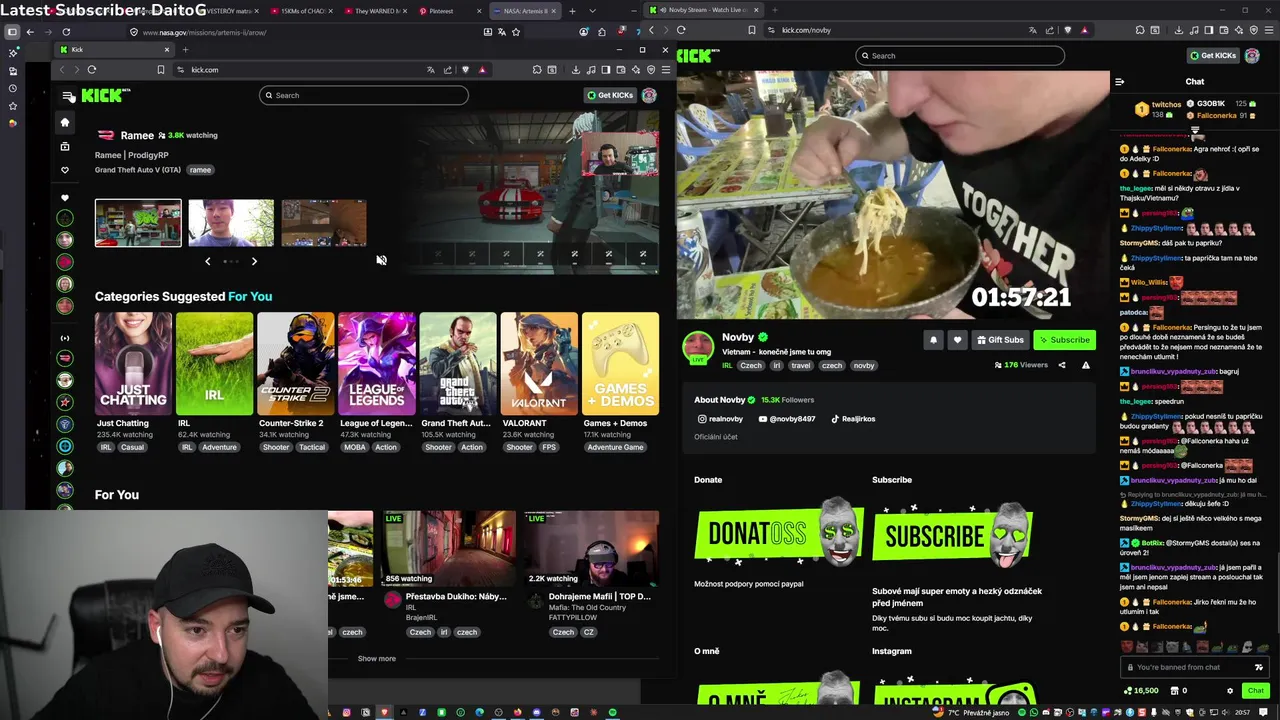Open downloads icon in kick.com window toolbar
The image size is (1280, 720).
pyautogui.click(x=576, y=70)
